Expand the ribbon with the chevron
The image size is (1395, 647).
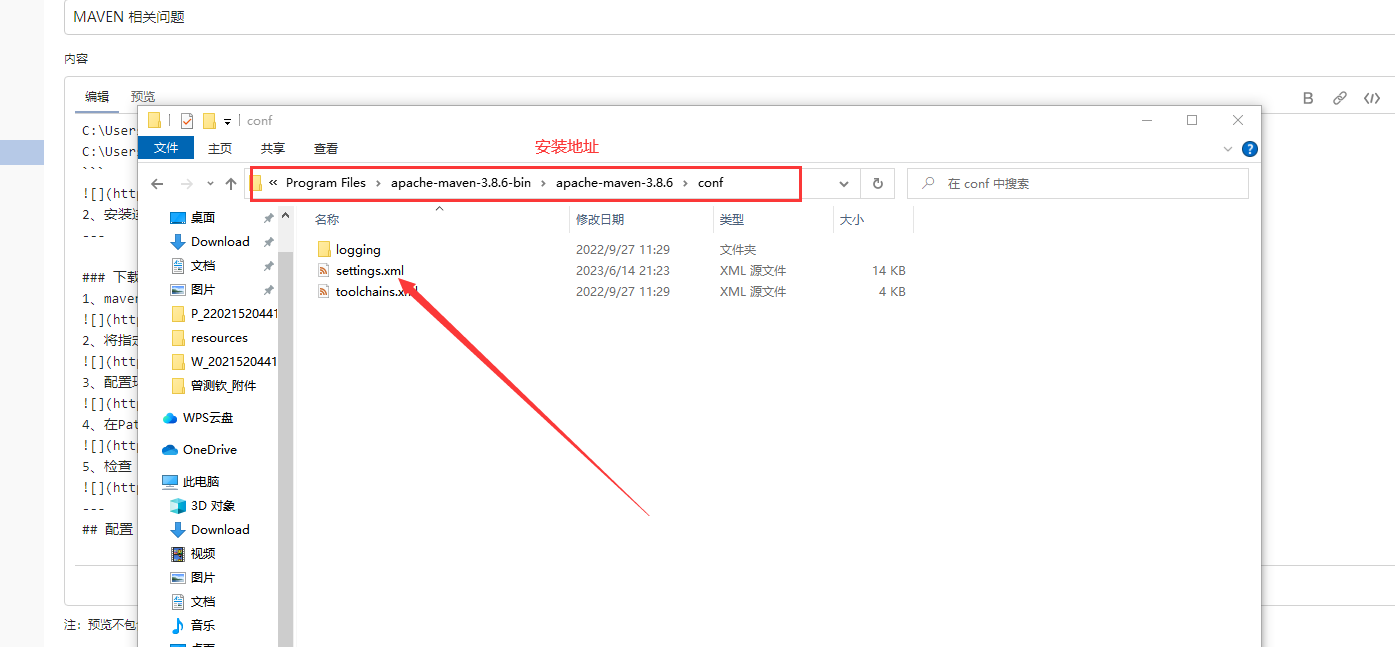(1229, 149)
